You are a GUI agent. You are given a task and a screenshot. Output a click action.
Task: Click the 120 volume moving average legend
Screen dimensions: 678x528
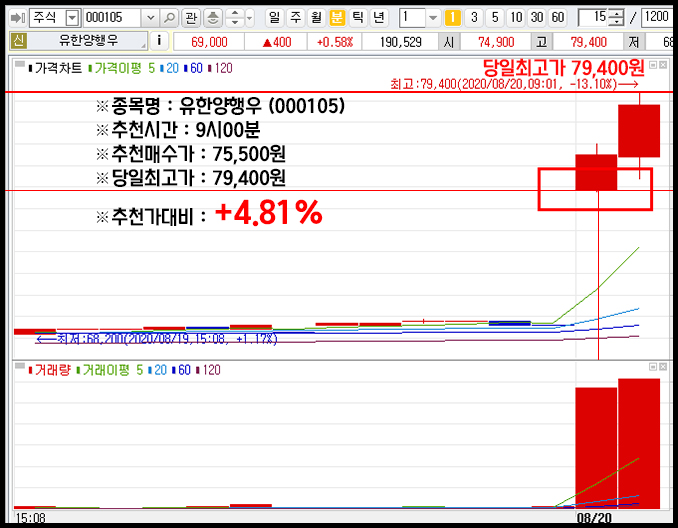pyautogui.click(x=208, y=370)
